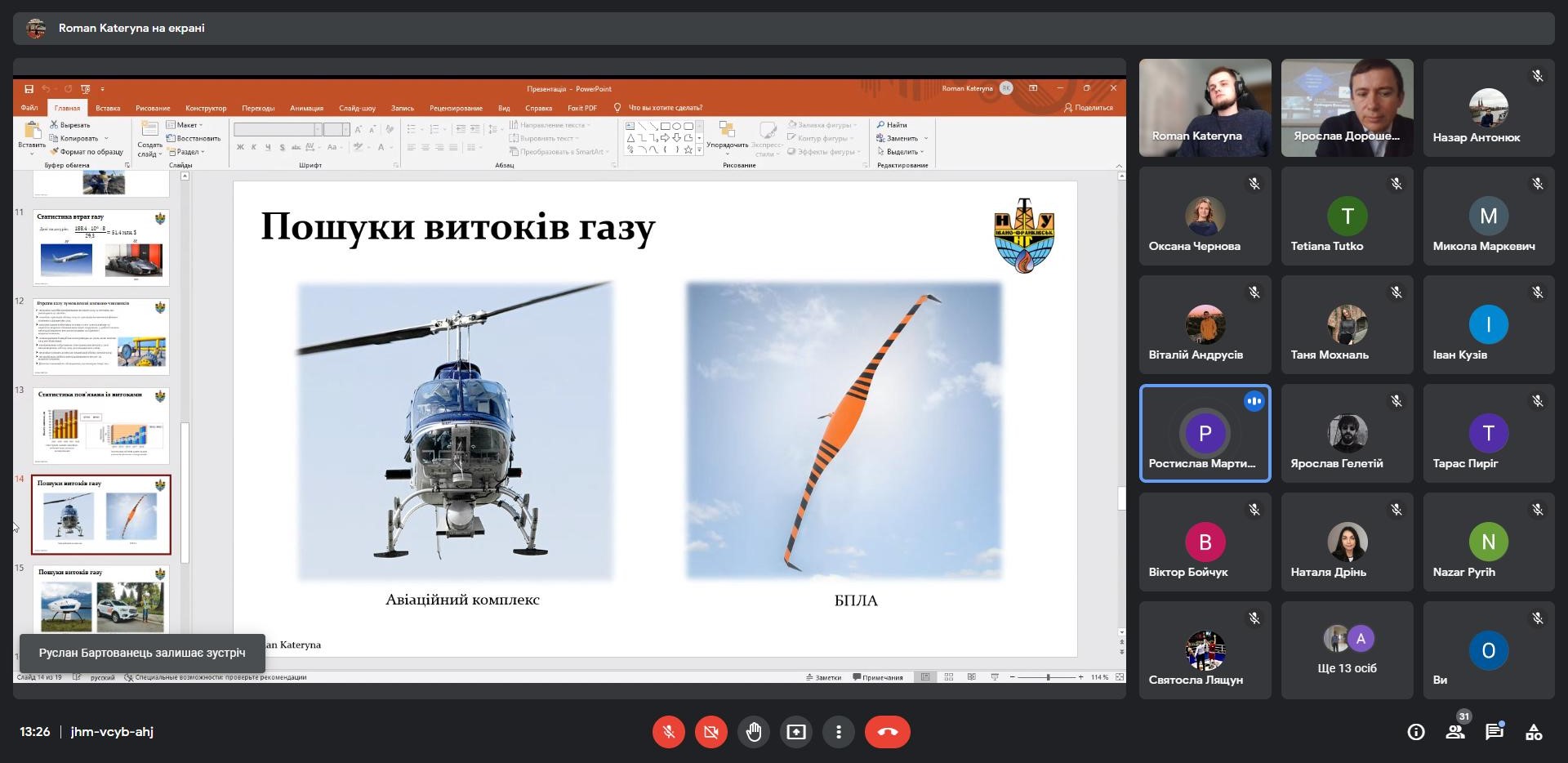Open the Копировать dropdown arrow

click(106, 138)
